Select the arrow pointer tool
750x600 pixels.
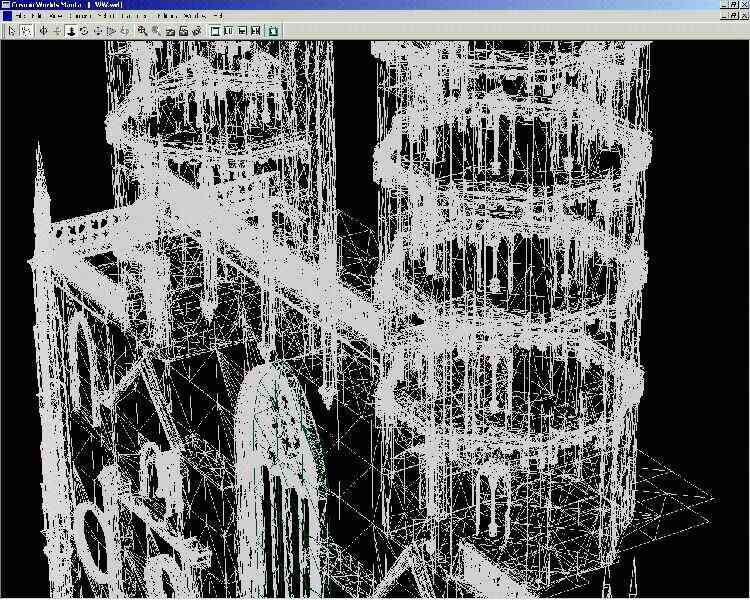coord(12,31)
